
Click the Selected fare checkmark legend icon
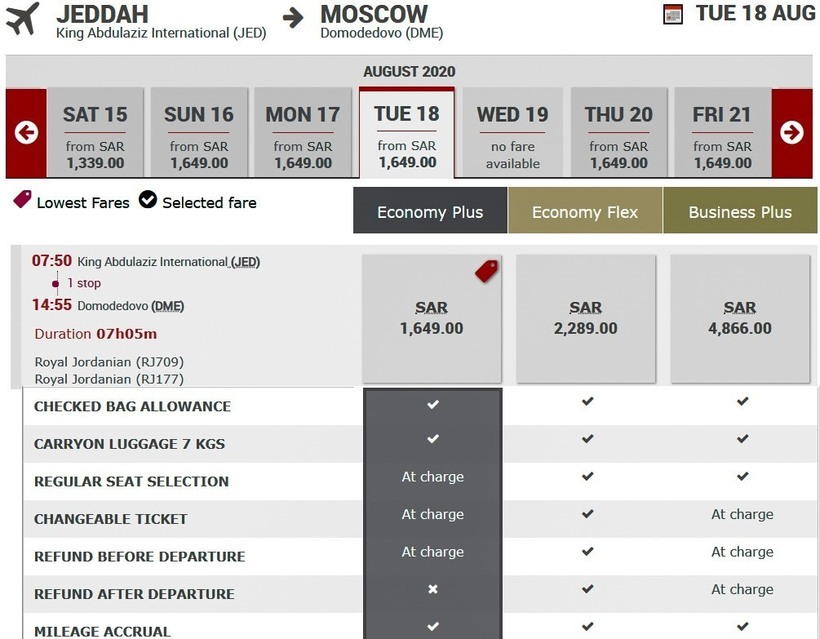148,201
